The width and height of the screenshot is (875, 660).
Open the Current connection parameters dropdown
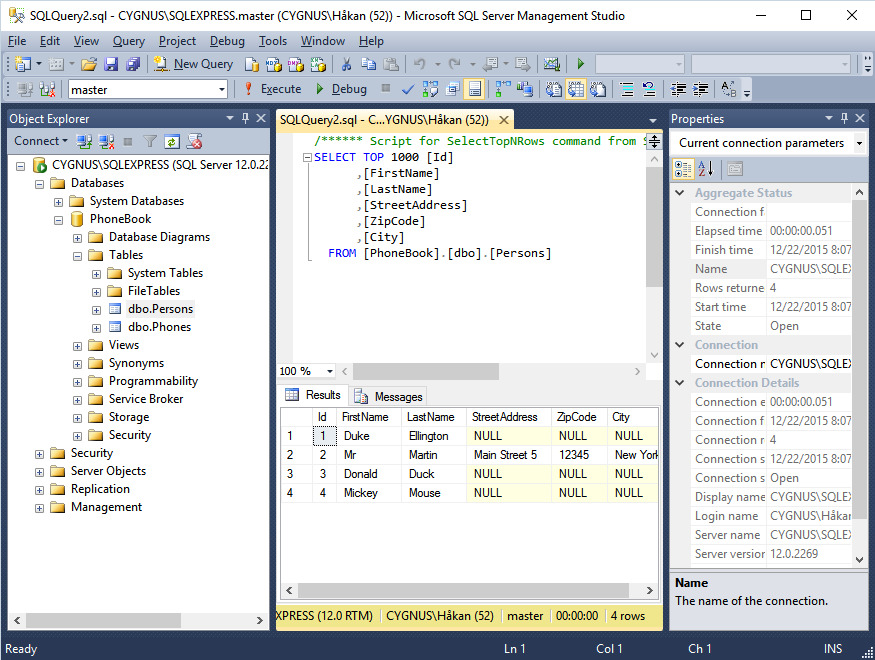(x=859, y=143)
